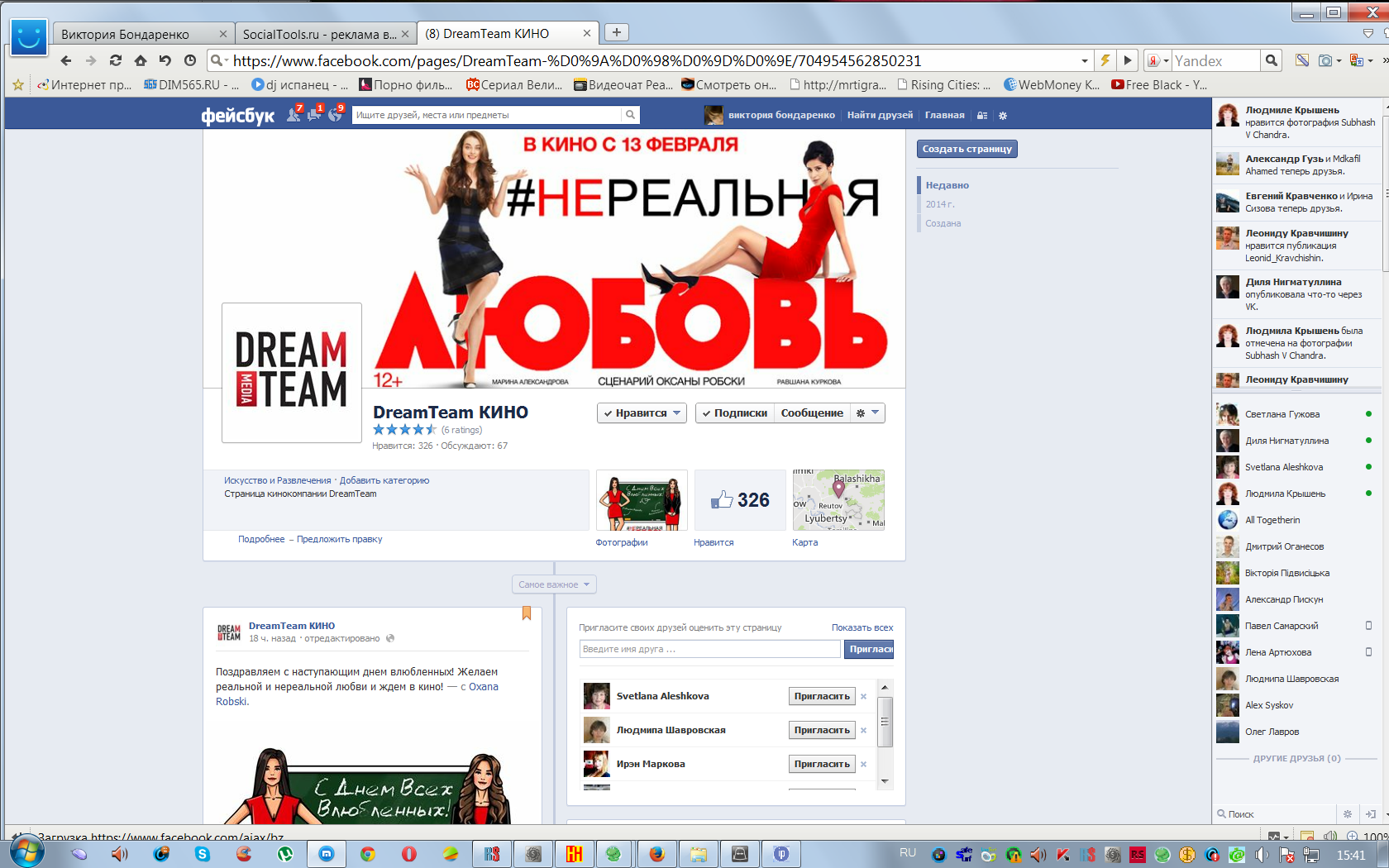Go to Главная in the Facebook bar
The width and height of the screenshot is (1389, 868).
tap(944, 115)
